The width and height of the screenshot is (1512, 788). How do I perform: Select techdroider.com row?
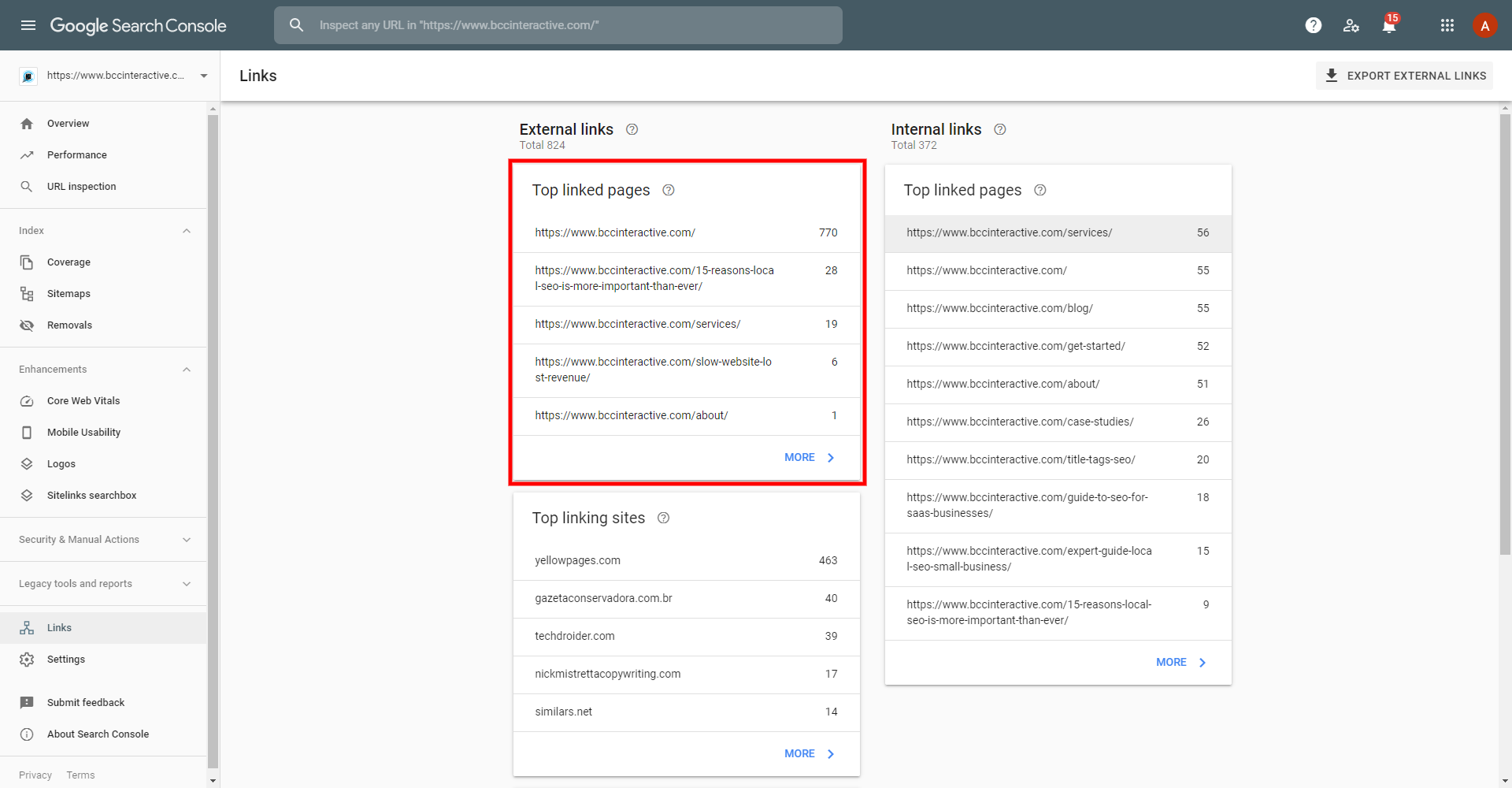pyautogui.click(x=687, y=637)
